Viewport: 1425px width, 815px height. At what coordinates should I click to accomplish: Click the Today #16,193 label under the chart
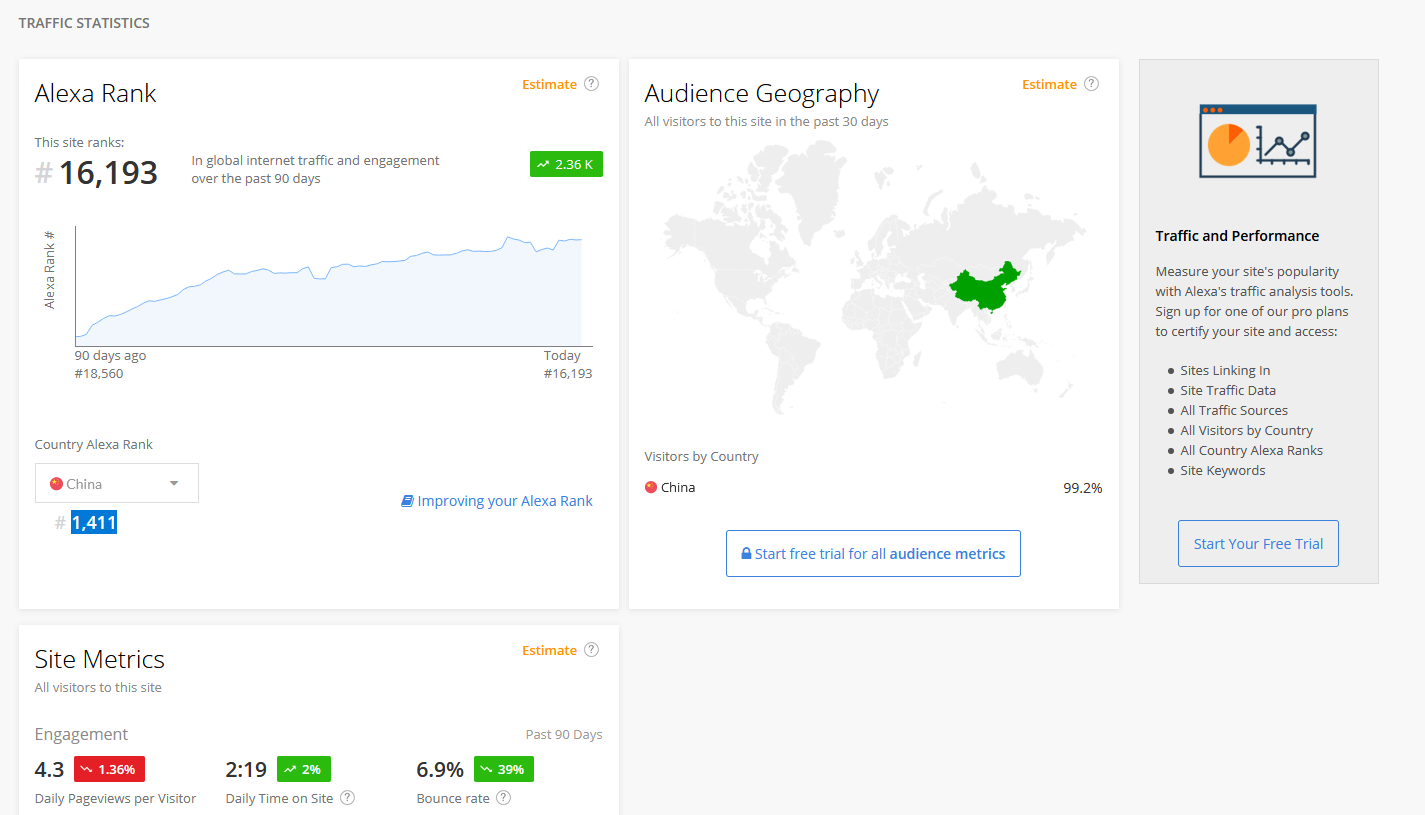(x=567, y=365)
